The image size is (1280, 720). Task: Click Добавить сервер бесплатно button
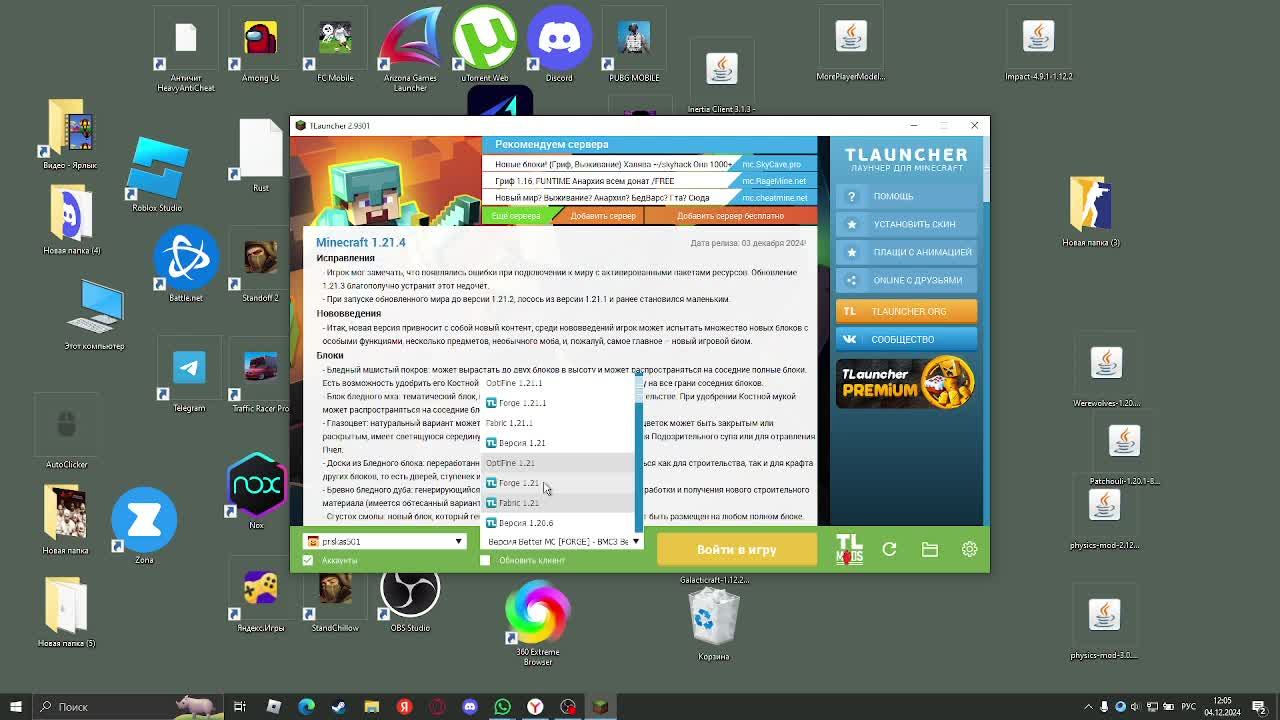coord(730,216)
